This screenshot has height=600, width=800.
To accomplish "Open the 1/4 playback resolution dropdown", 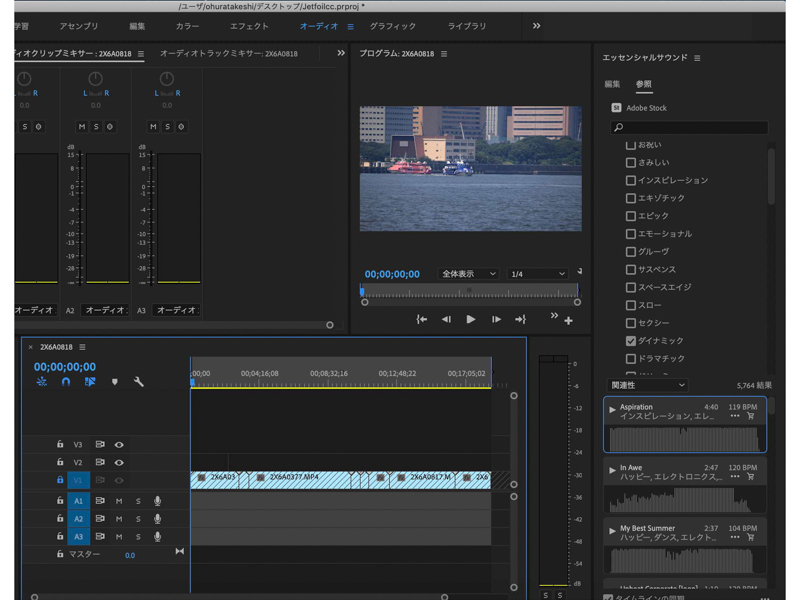I will point(538,274).
